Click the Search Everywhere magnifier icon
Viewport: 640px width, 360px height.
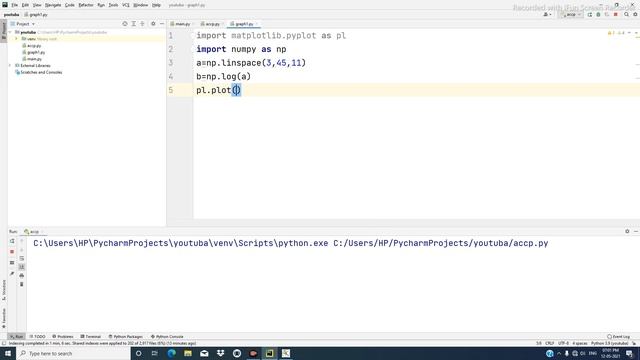click(x=627, y=15)
